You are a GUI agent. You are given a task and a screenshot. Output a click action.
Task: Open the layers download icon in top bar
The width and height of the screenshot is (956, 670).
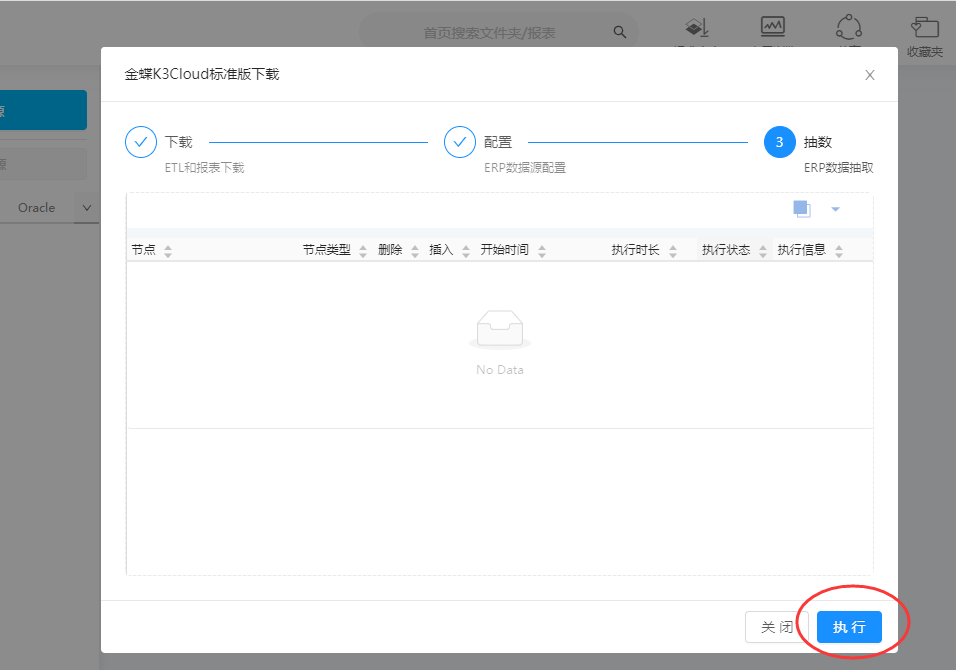[697, 27]
